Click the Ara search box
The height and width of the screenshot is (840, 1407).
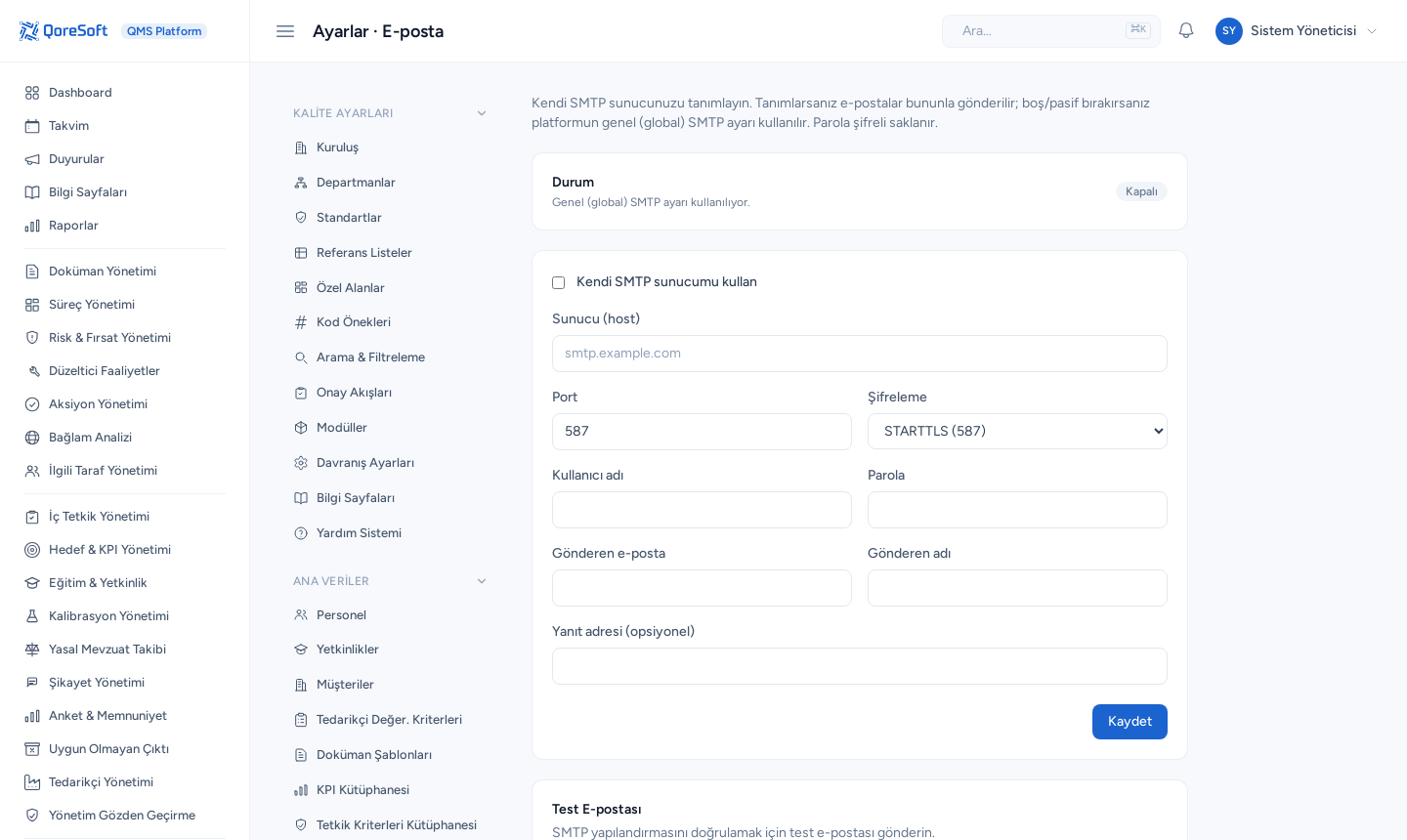pos(1051,31)
